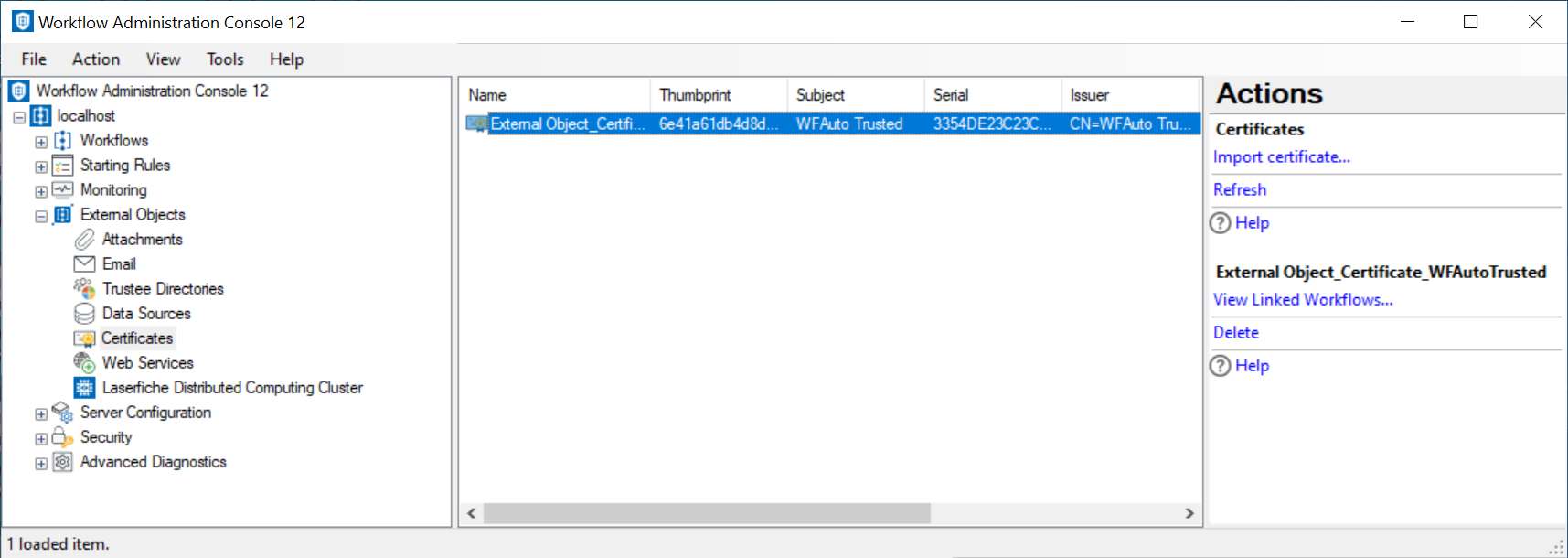Viewport: 1568px width, 558px height.
Task: Expand the Starting Rules node
Action: coord(41,166)
